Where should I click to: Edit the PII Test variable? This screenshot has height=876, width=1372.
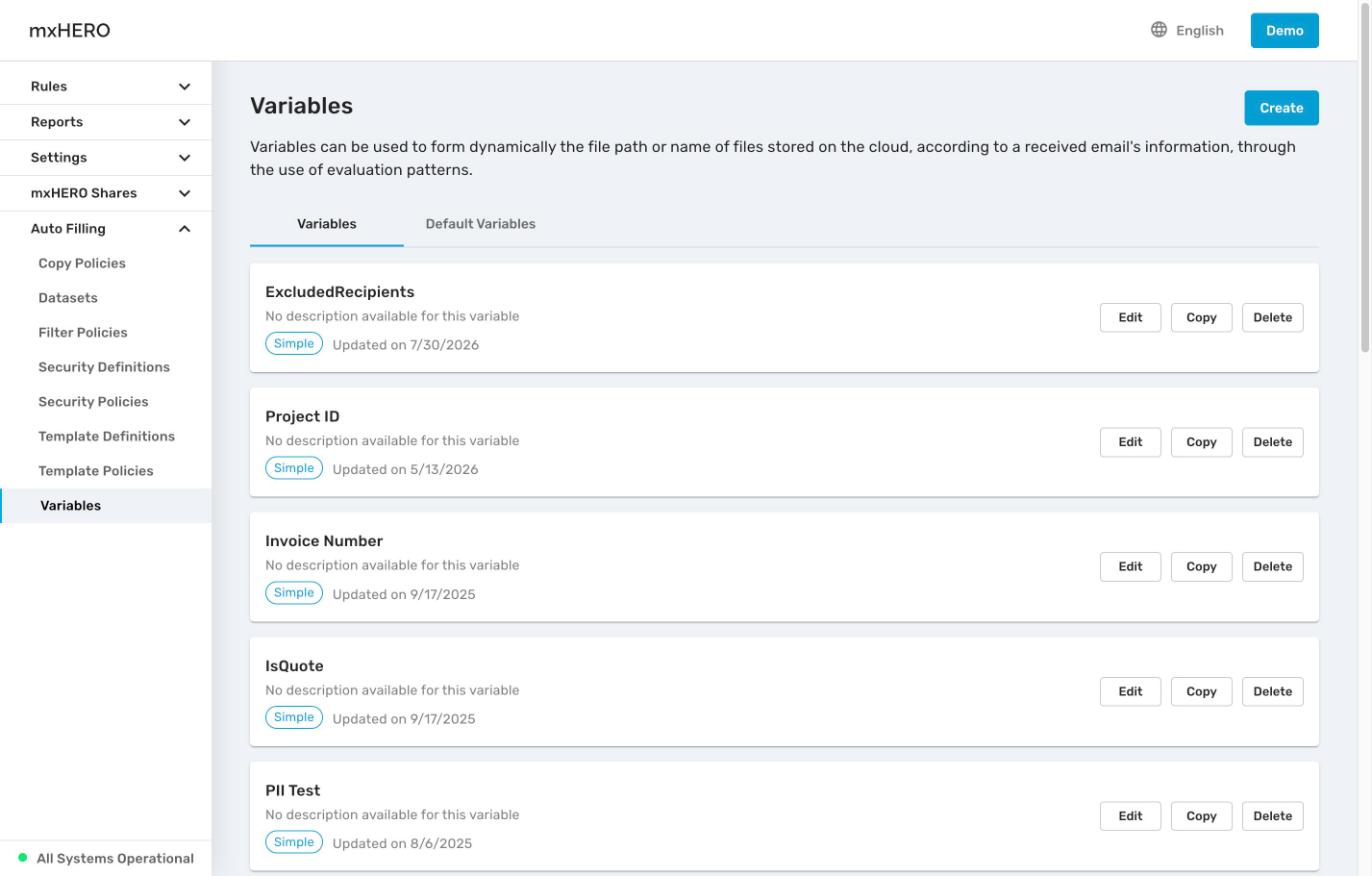pos(1130,816)
